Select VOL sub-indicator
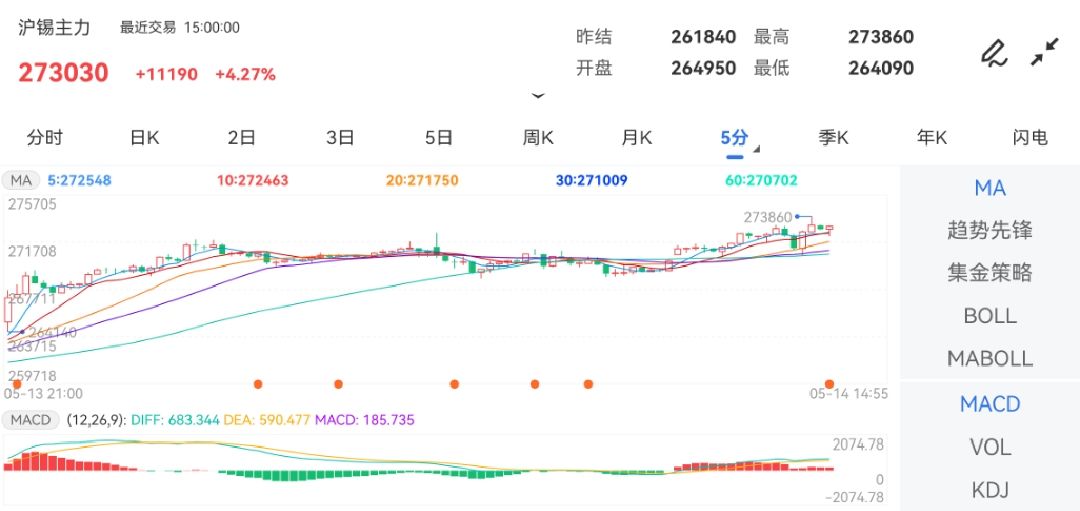This screenshot has height=511, width=1080. tap(990, 448)
